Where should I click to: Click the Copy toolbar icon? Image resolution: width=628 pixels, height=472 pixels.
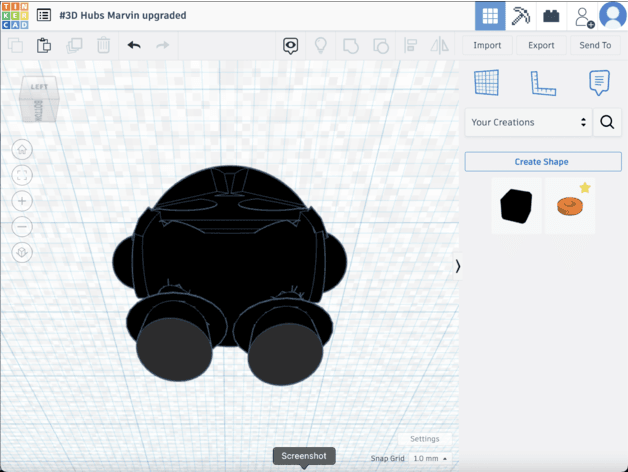16,45
